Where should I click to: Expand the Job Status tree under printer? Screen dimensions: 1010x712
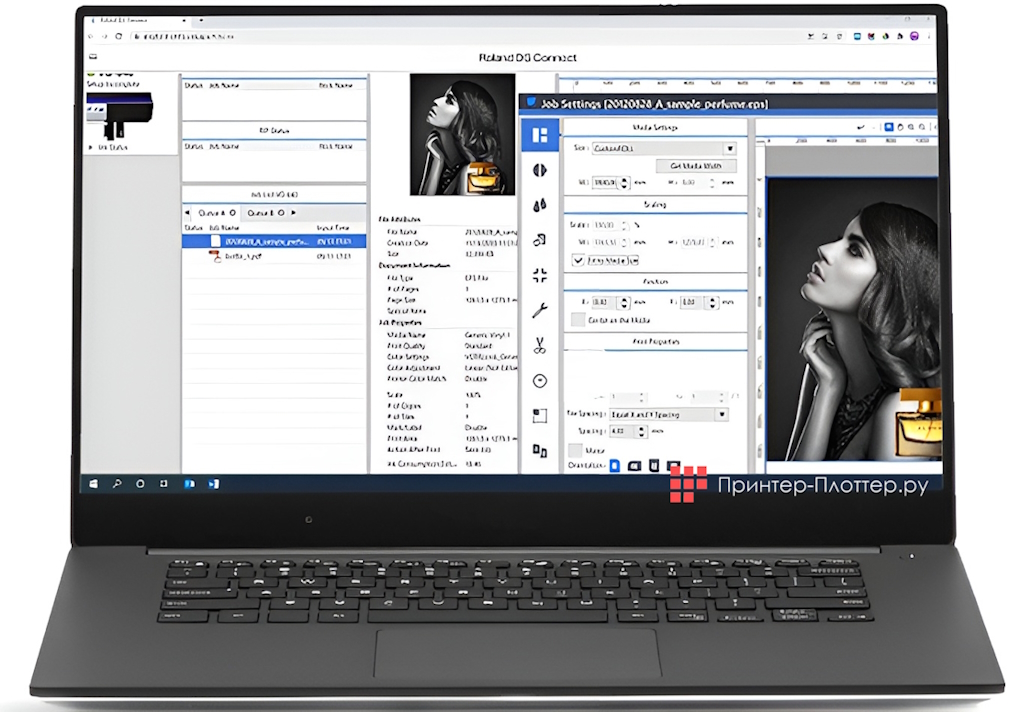(92, 148)
